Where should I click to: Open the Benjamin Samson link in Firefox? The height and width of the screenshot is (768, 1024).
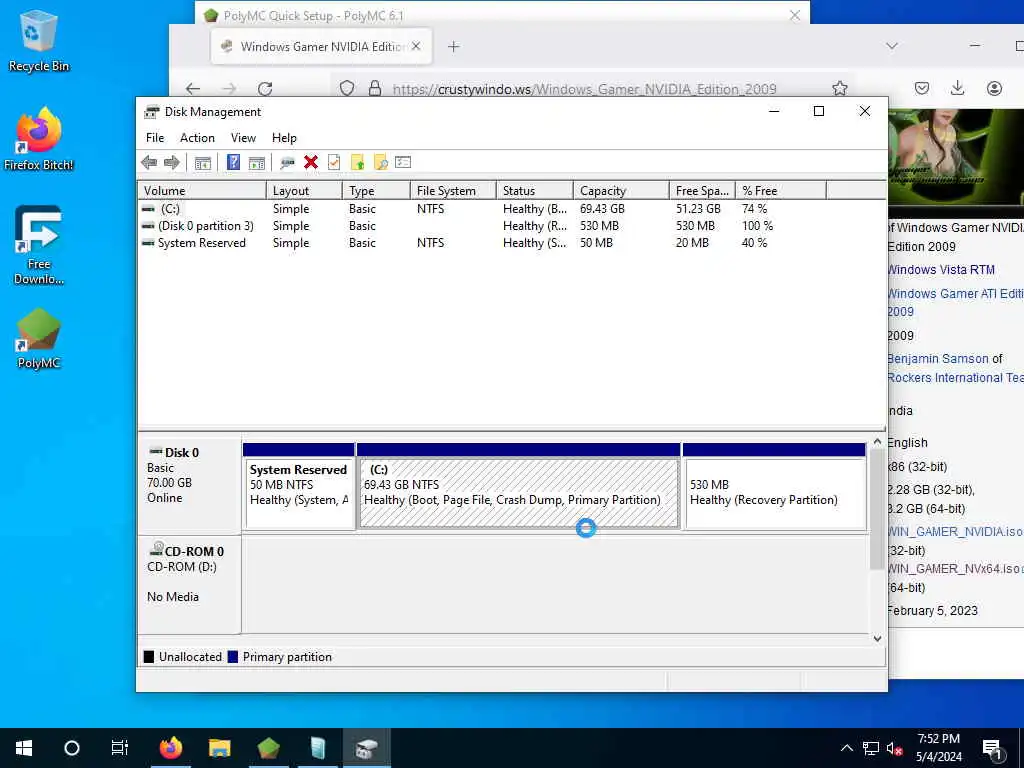click(938, 359)
